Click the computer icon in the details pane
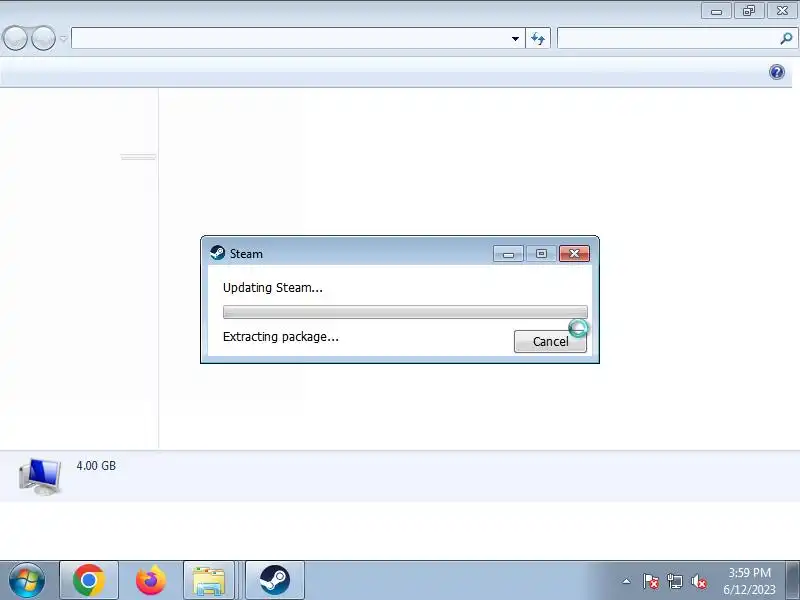 tap(40, 476)
